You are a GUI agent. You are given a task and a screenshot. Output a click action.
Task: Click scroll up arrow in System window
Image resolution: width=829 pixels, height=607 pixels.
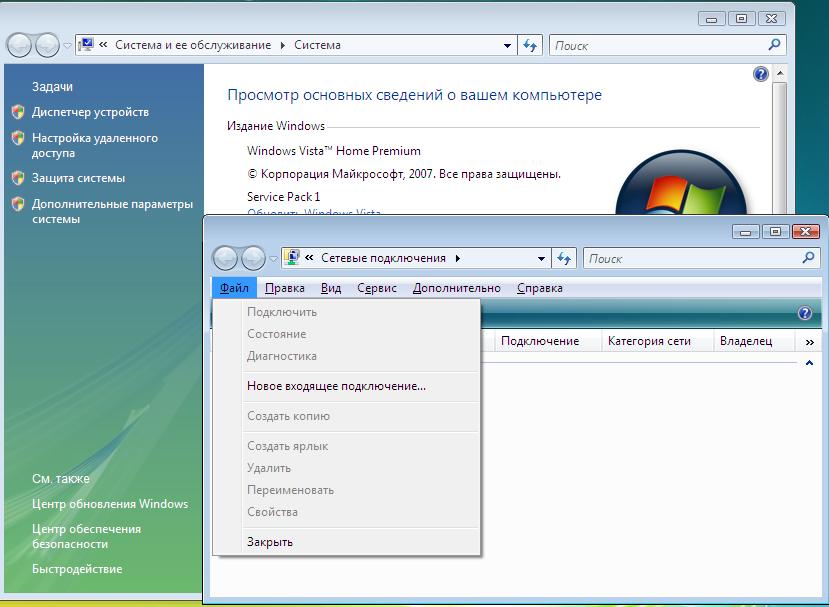point(780,73)
